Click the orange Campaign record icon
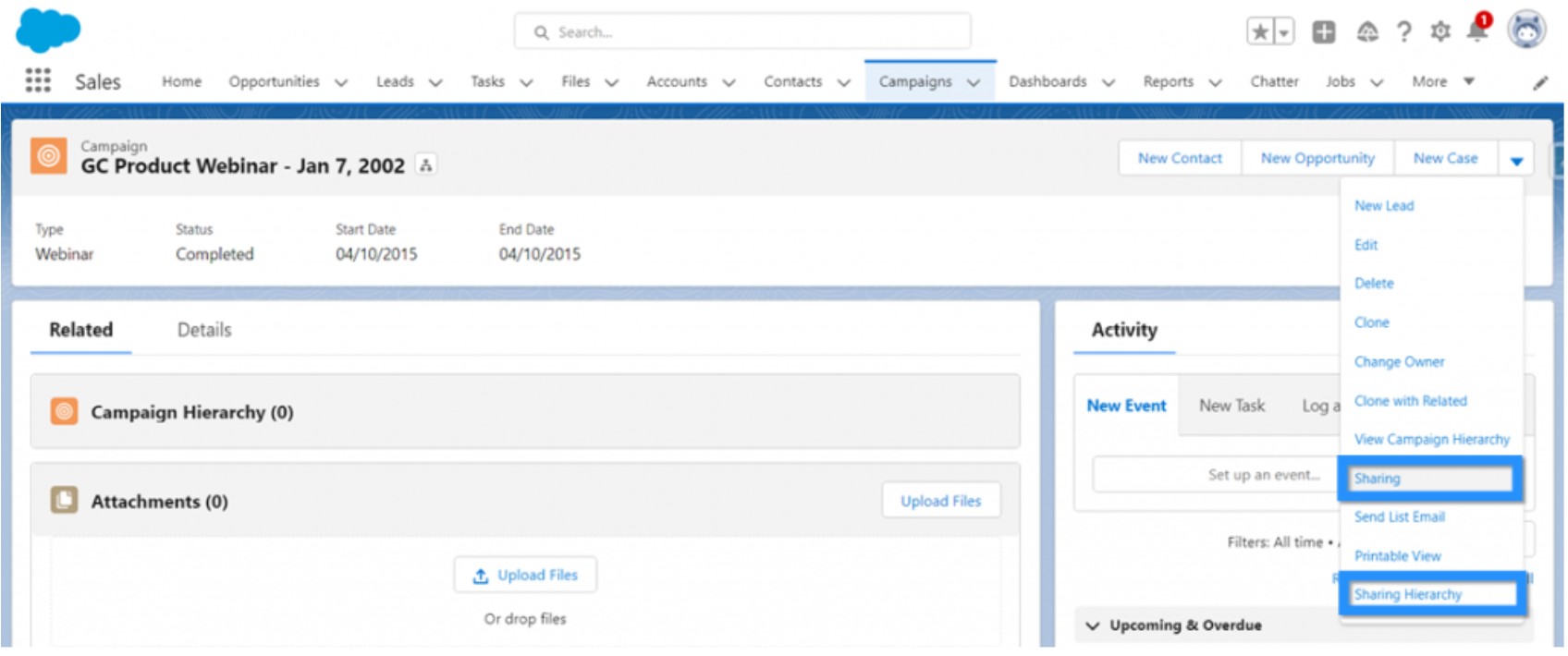 (x=49, y=156)
